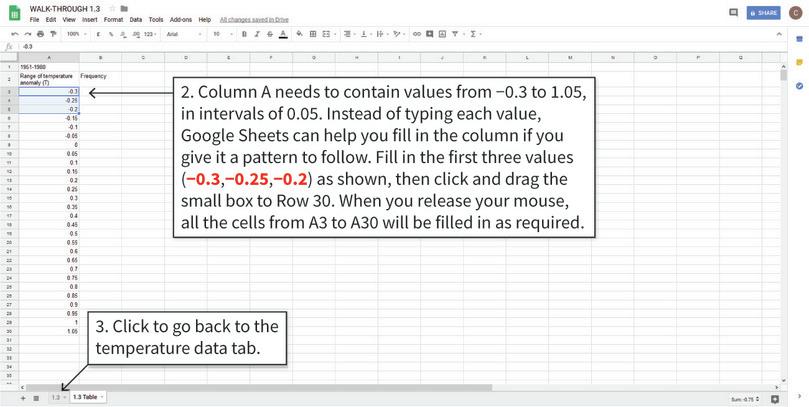Click the Print icon

coord(40,34)
